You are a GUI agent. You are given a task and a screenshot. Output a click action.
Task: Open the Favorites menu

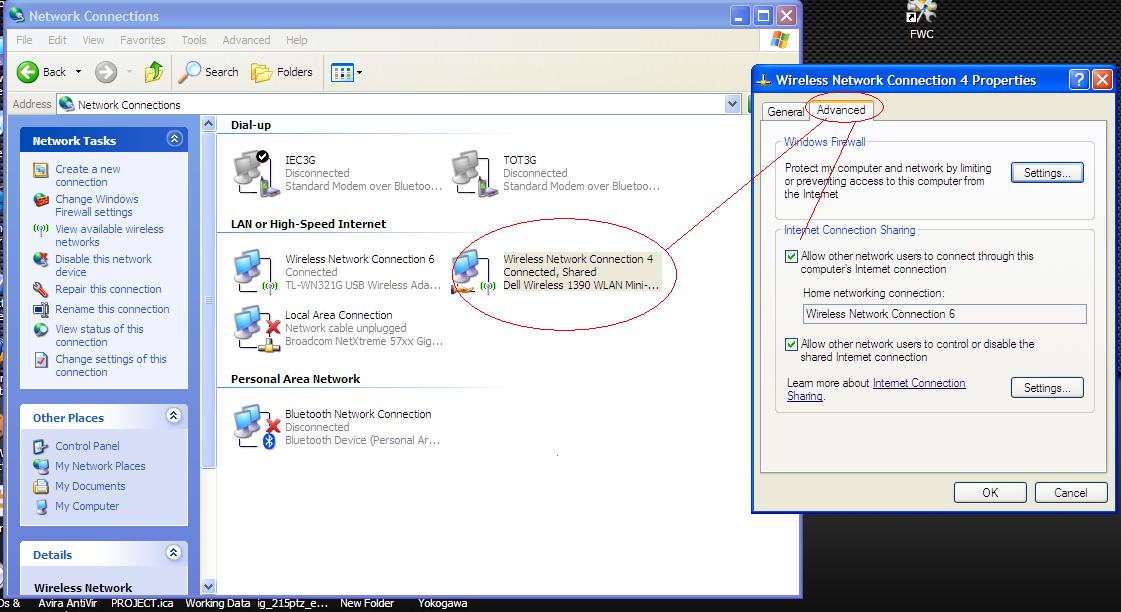coord(142,40)
